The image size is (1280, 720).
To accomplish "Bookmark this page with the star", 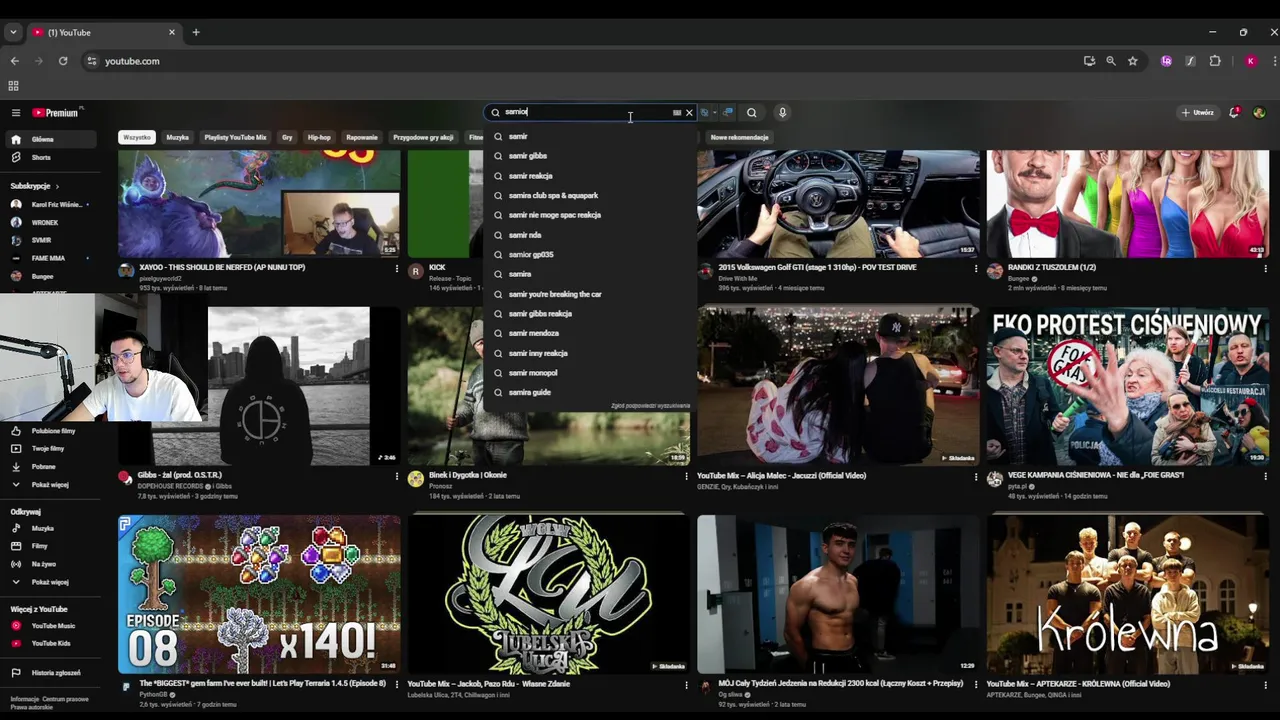I will click(x=1133, y=61).
